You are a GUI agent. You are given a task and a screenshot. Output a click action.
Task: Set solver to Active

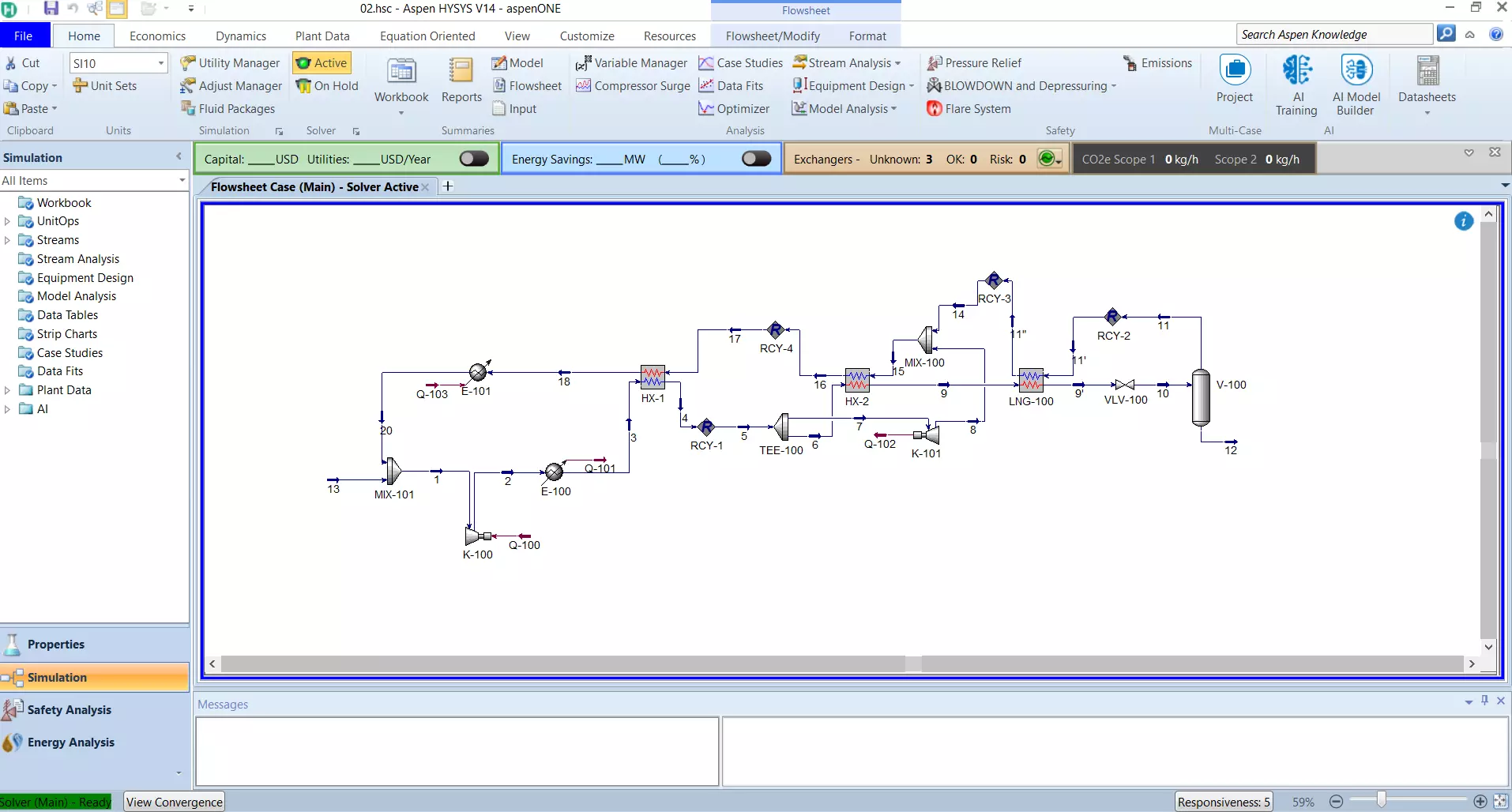(x=322, y=62)
